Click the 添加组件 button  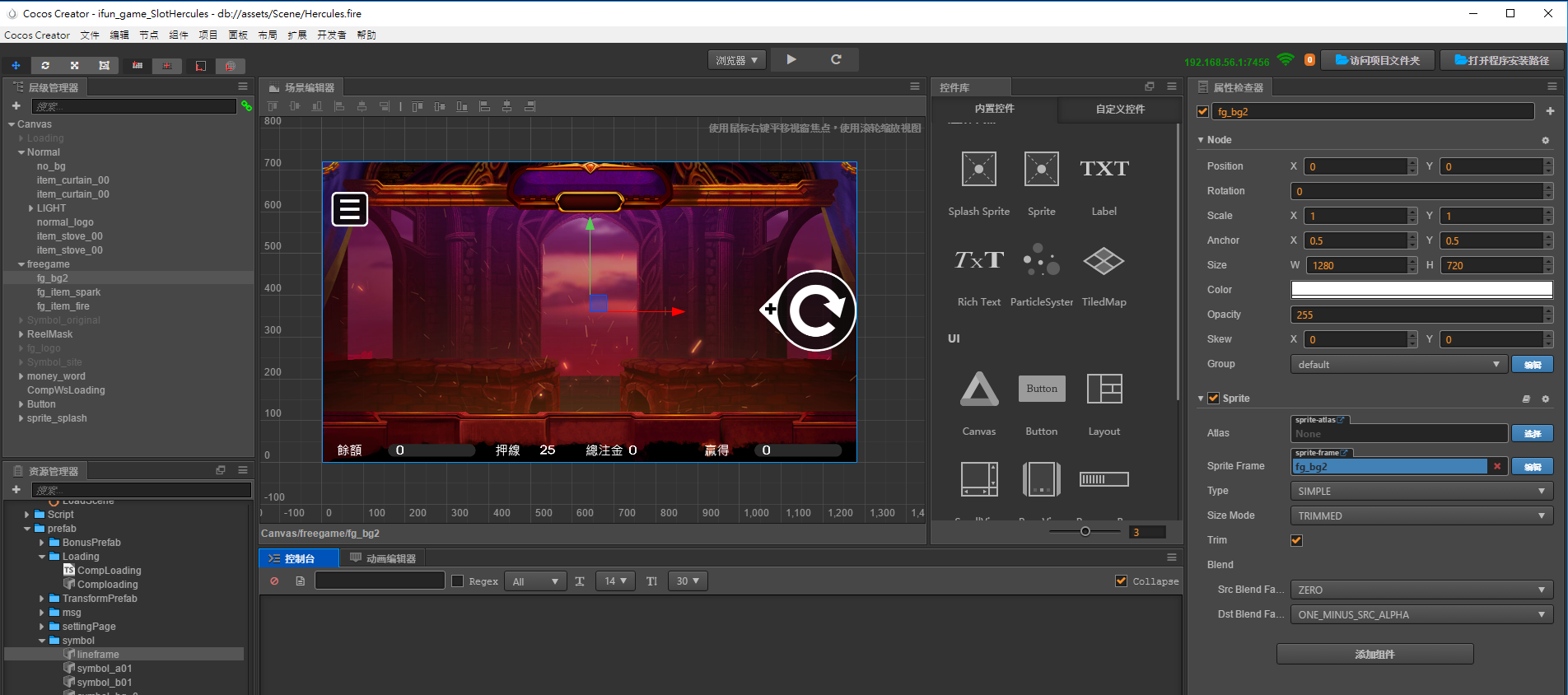coord(1374,654)
